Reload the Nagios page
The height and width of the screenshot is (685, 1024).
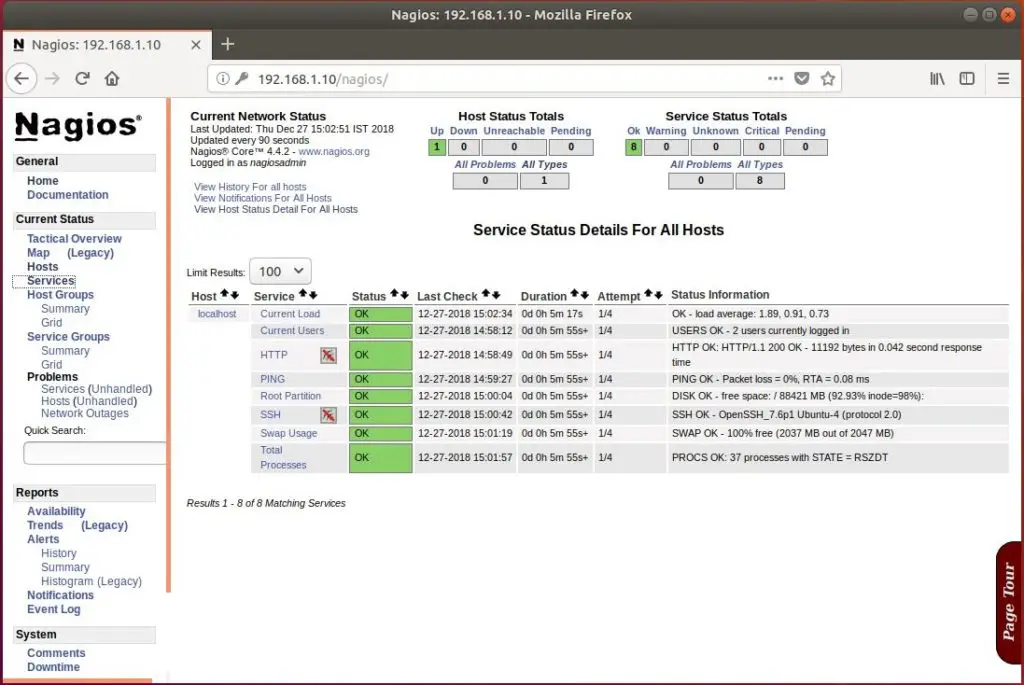(82, 78)
